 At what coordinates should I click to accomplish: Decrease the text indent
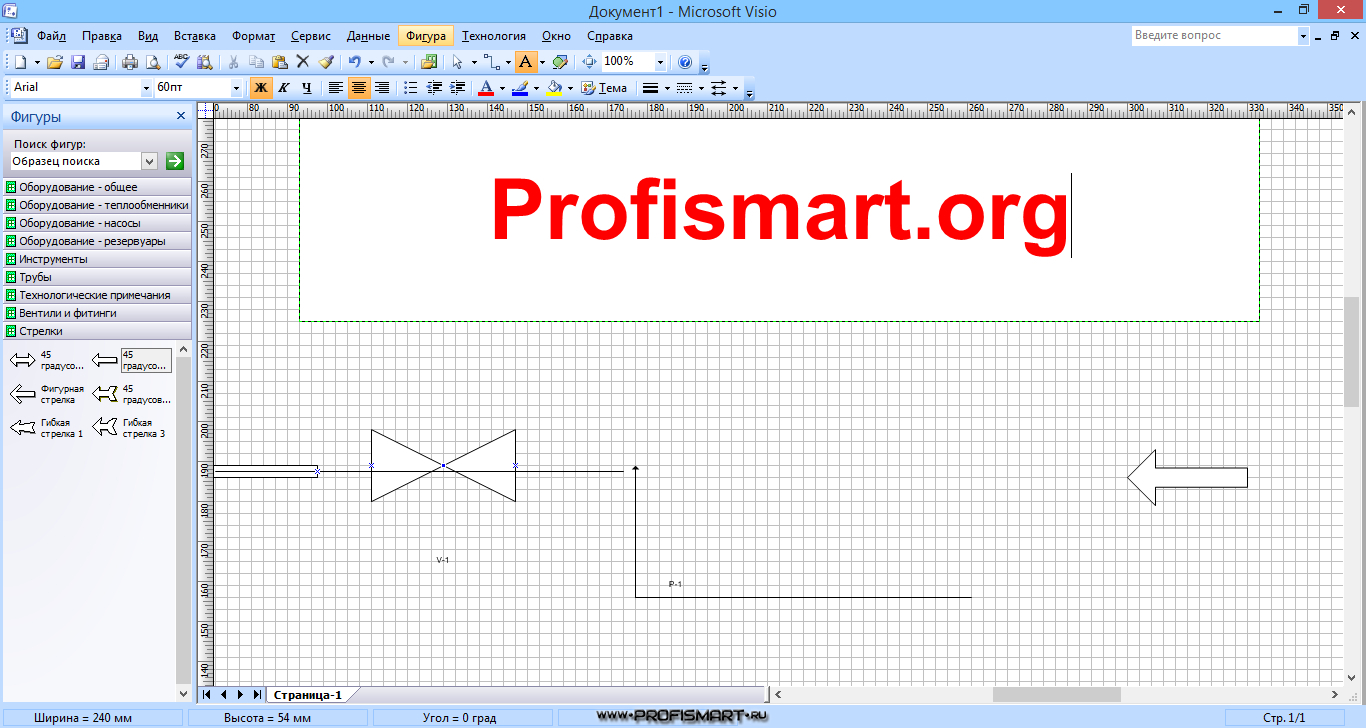pyautogui.click(x=434, y=88)
